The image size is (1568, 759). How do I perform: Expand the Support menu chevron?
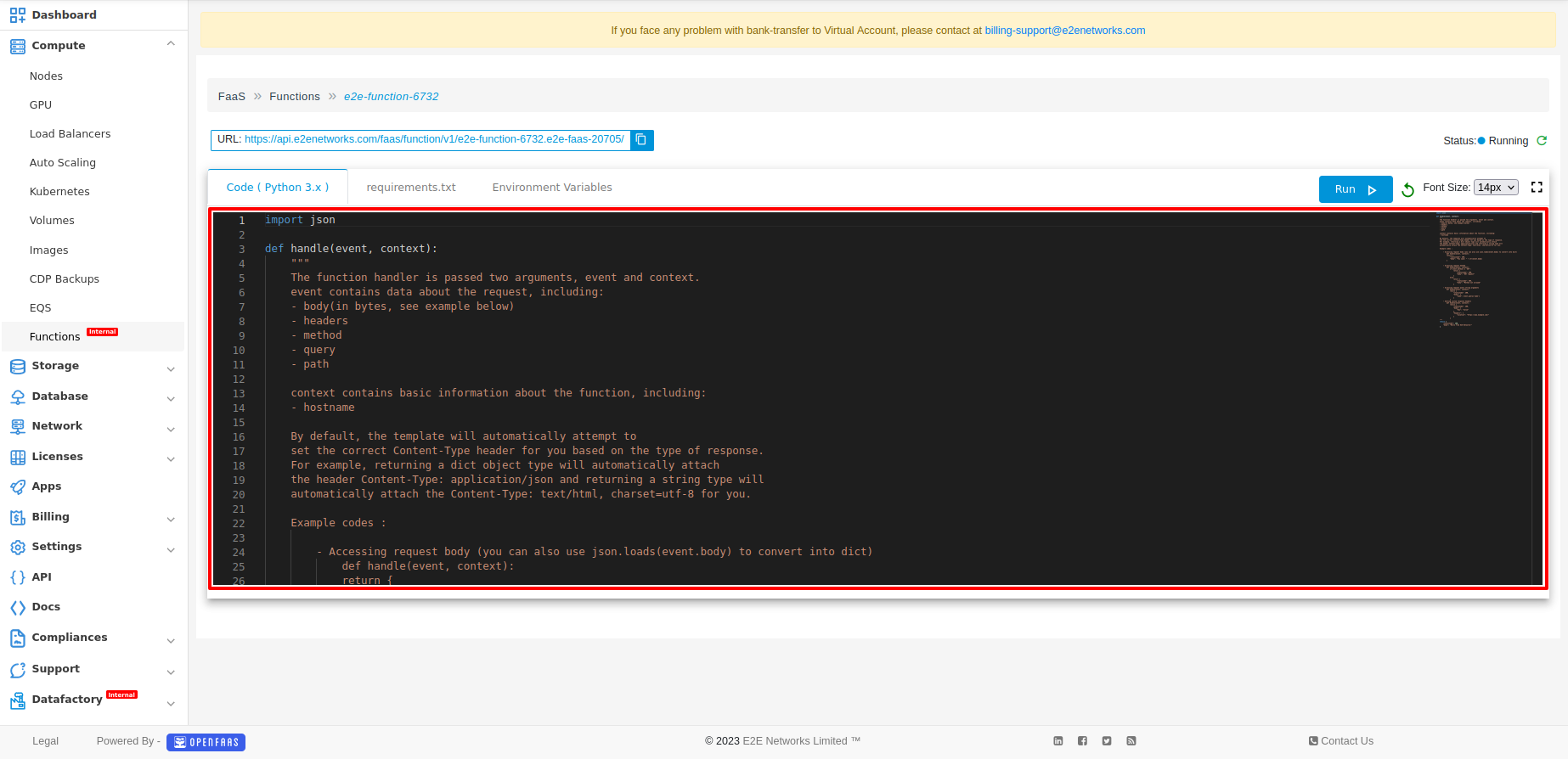click(171, 672)
